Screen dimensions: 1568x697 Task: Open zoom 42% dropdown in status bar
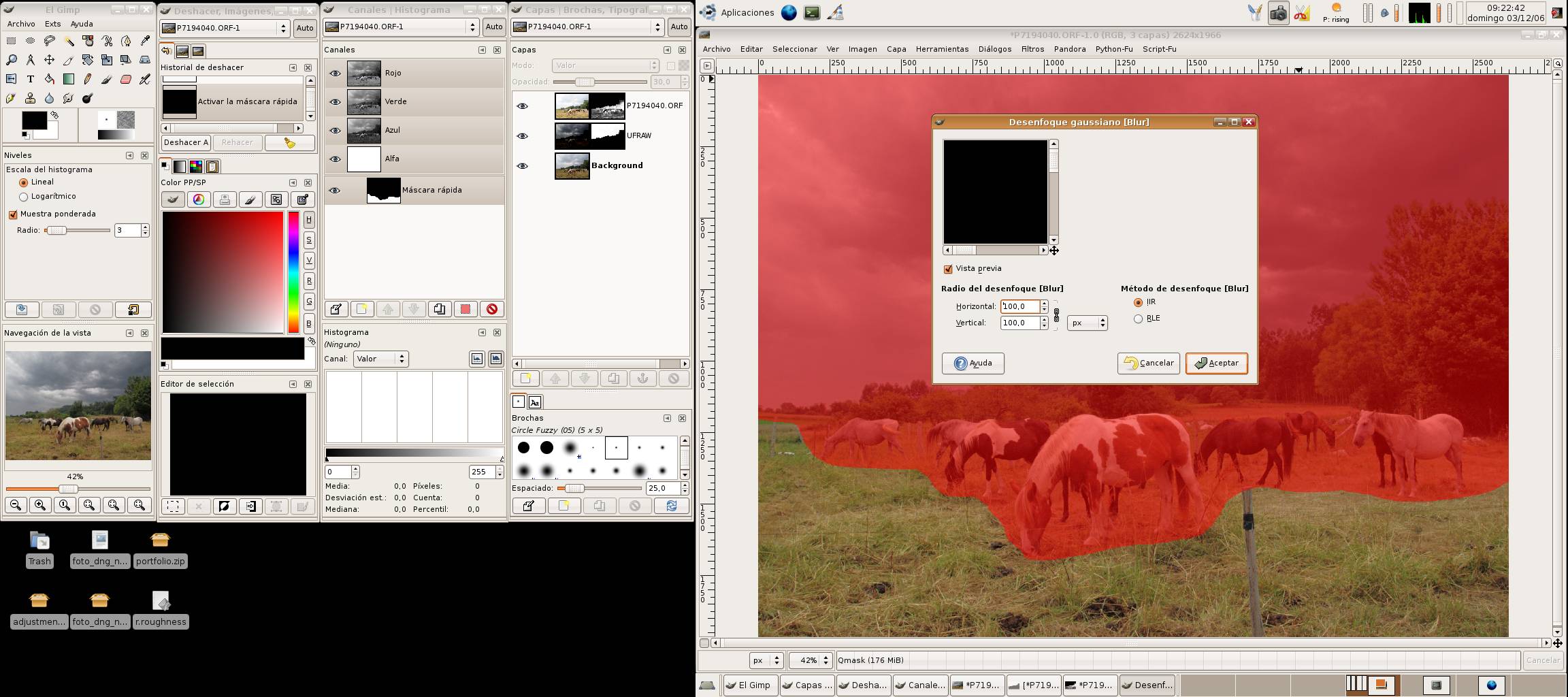click(810, 660)
